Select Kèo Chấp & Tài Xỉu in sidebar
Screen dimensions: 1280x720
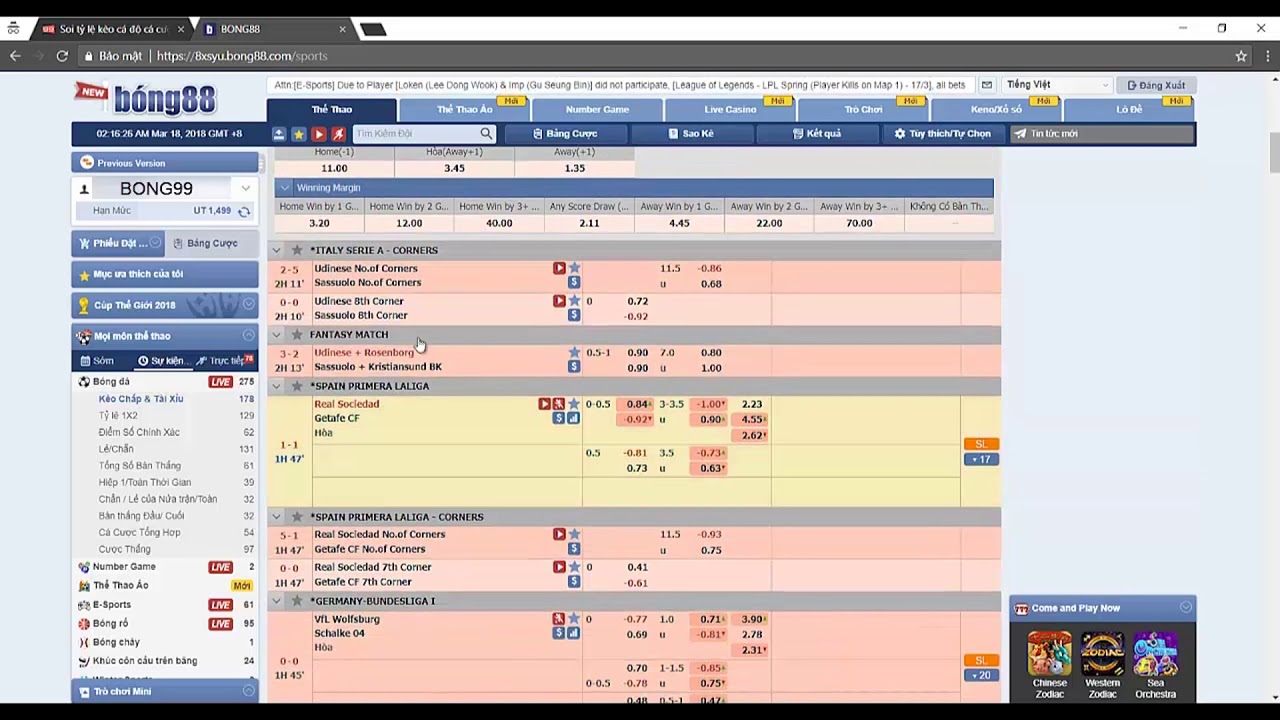pyautogui.click(x=141, y=399)
